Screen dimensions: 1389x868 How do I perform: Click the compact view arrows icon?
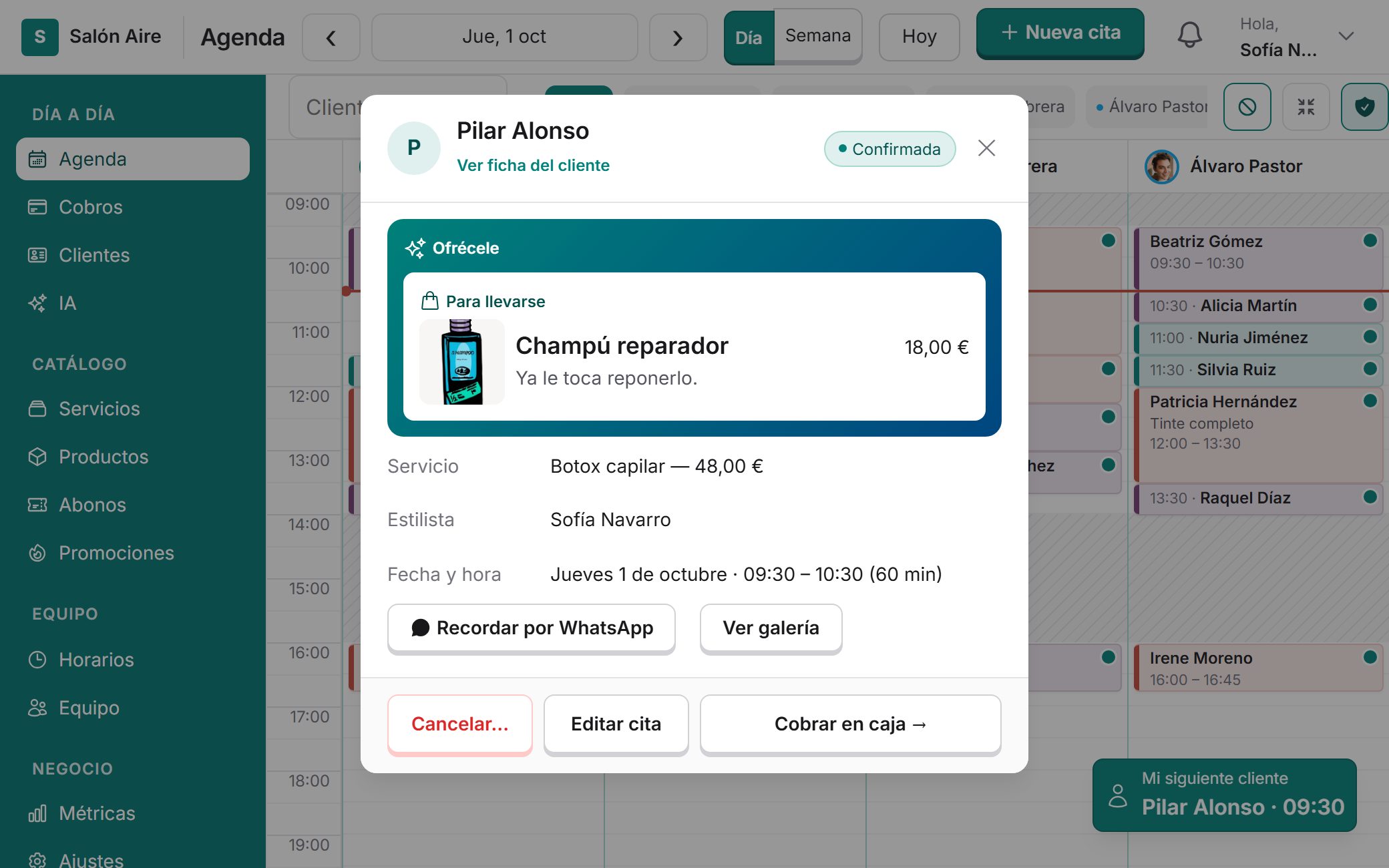point(1306,107)
